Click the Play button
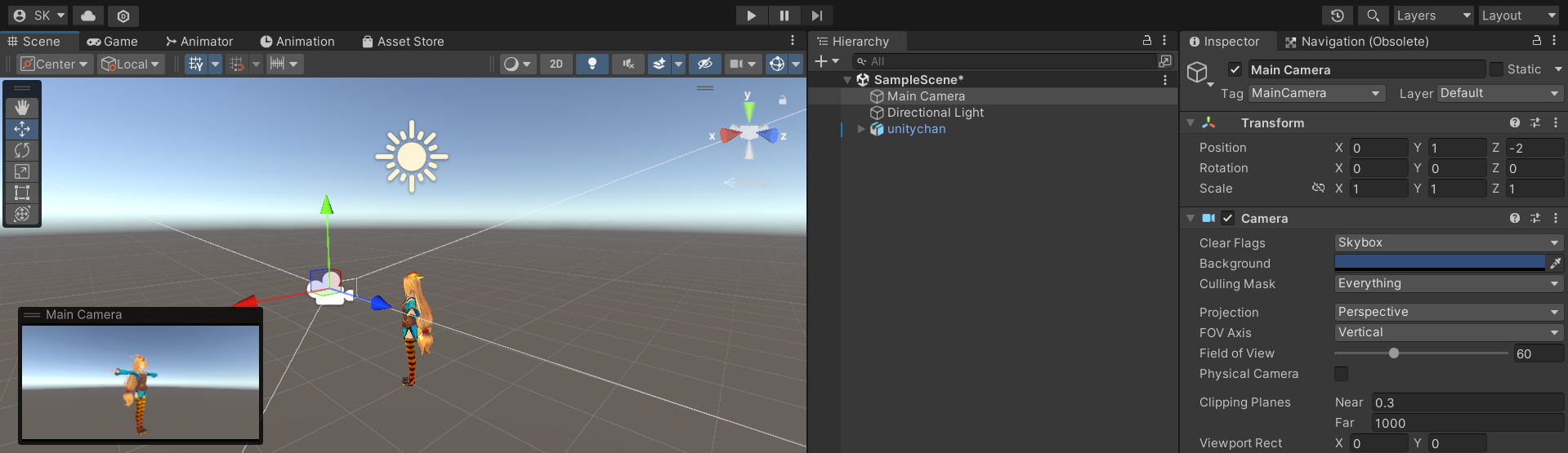This screenshot has width=1568, height=453. [751, 16]
